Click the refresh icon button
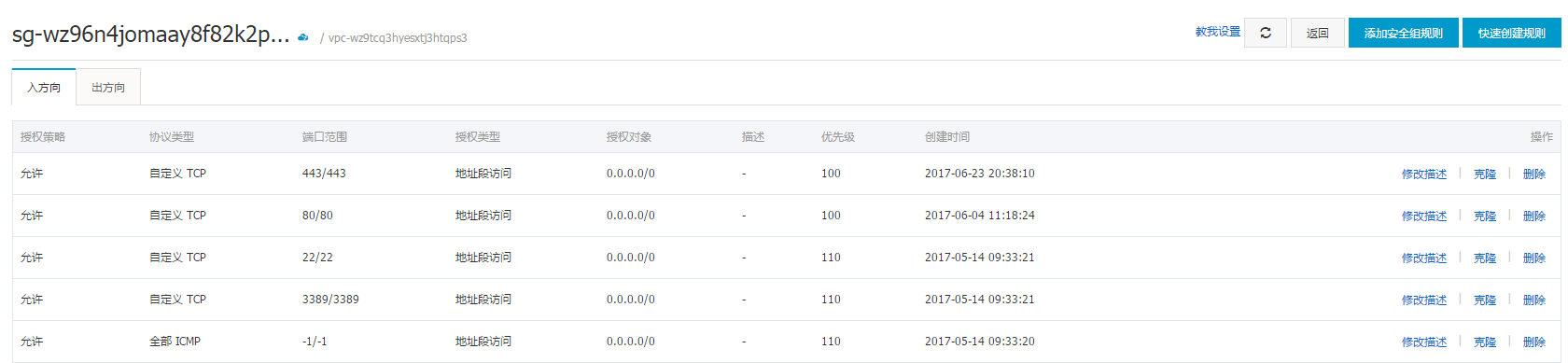This screenshot has width=1568, height=363. (1266, 33)
